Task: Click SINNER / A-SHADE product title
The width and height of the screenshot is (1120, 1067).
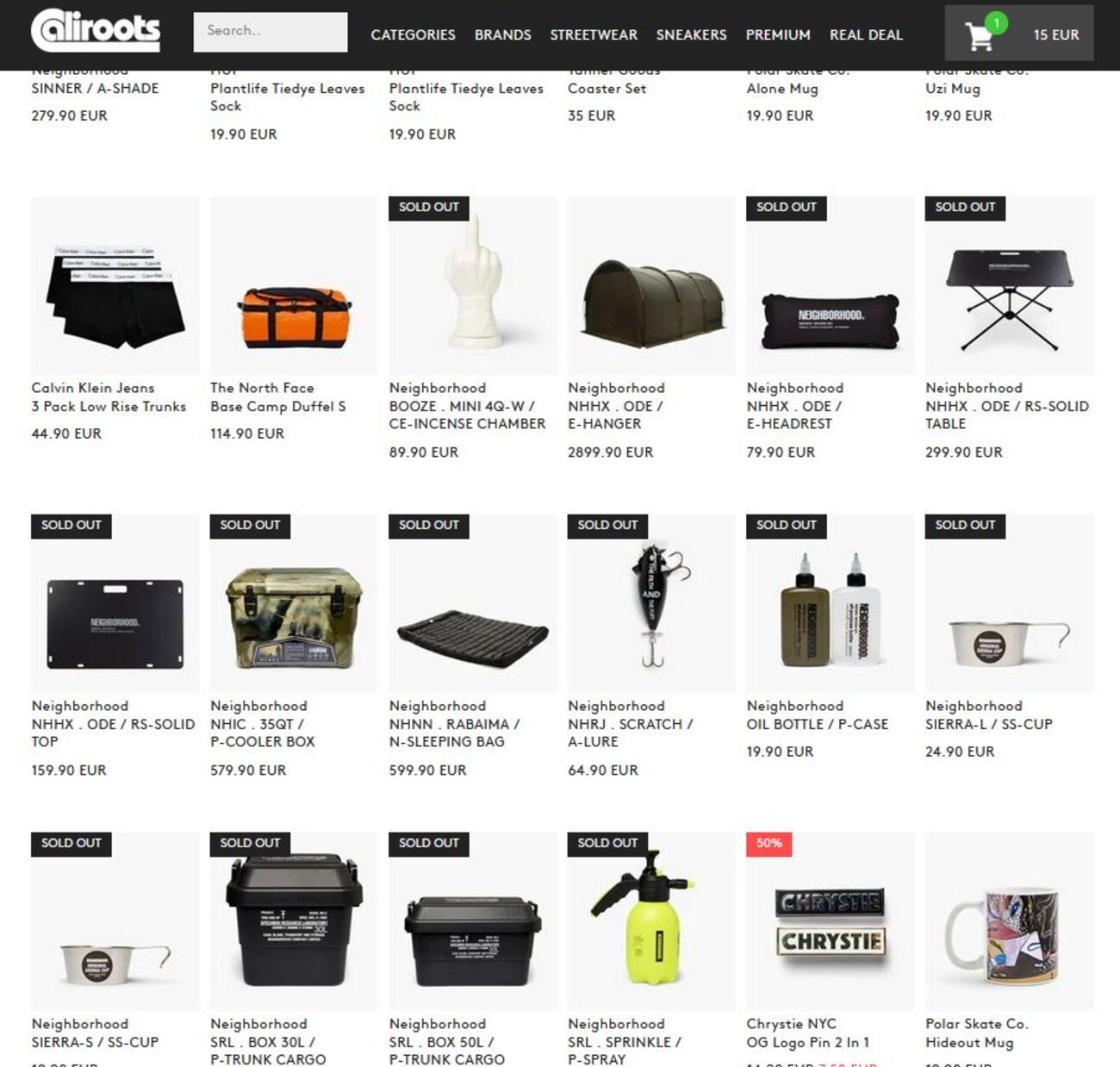Action: pos(96,88)
